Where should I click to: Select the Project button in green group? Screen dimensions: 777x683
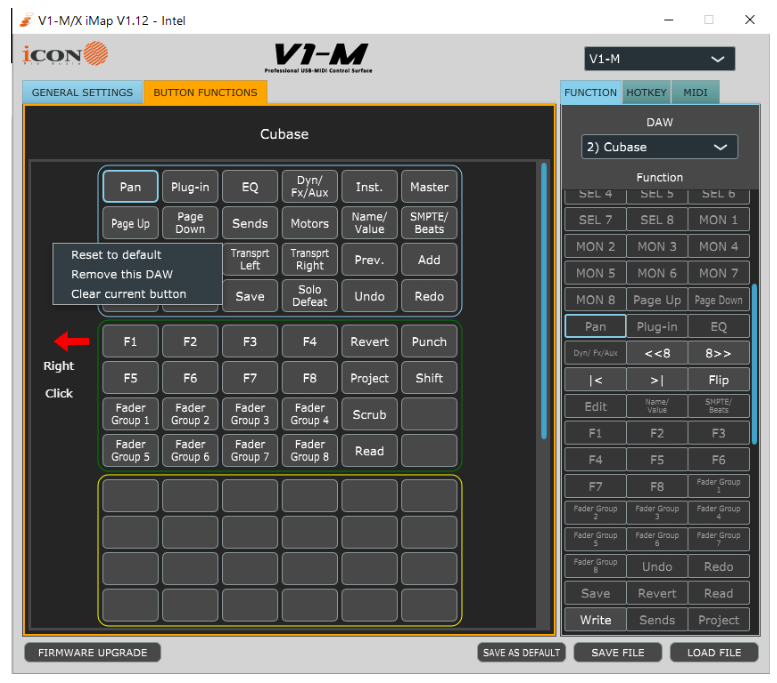click(x=369, y=378)
